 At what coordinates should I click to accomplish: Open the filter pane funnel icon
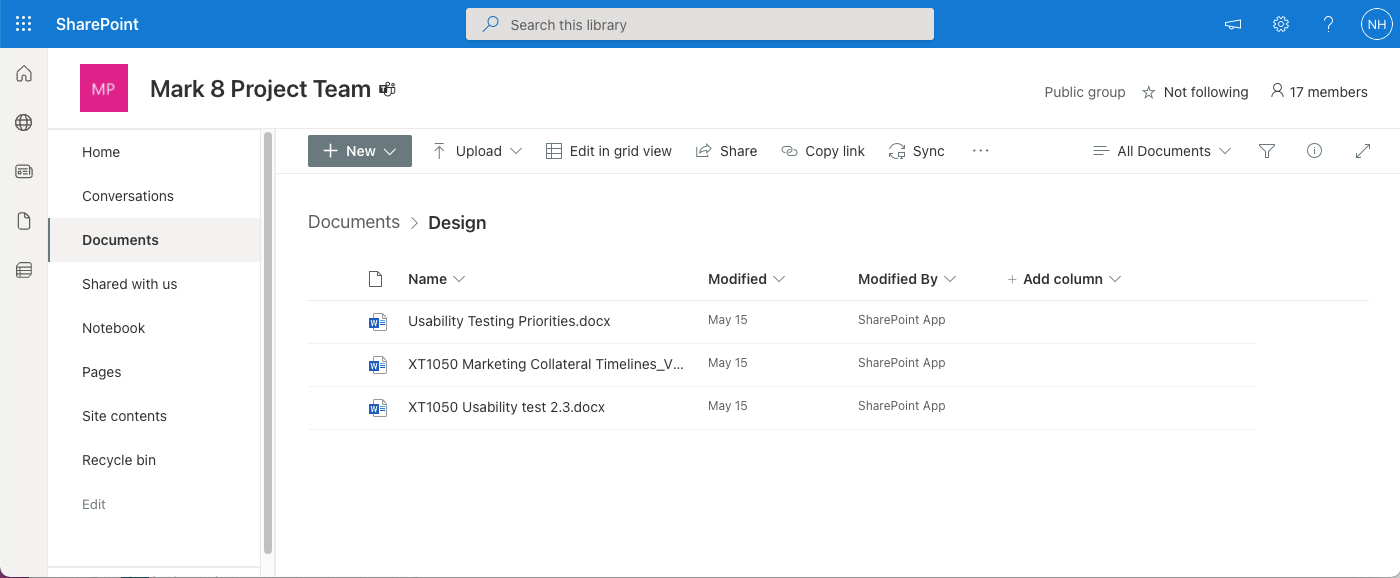(1267, 151)
